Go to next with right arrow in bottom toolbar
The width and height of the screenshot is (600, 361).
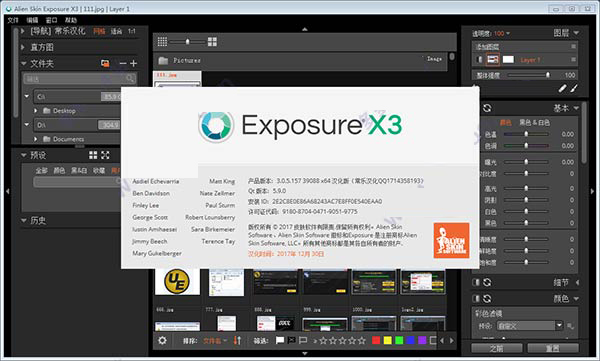452,340
